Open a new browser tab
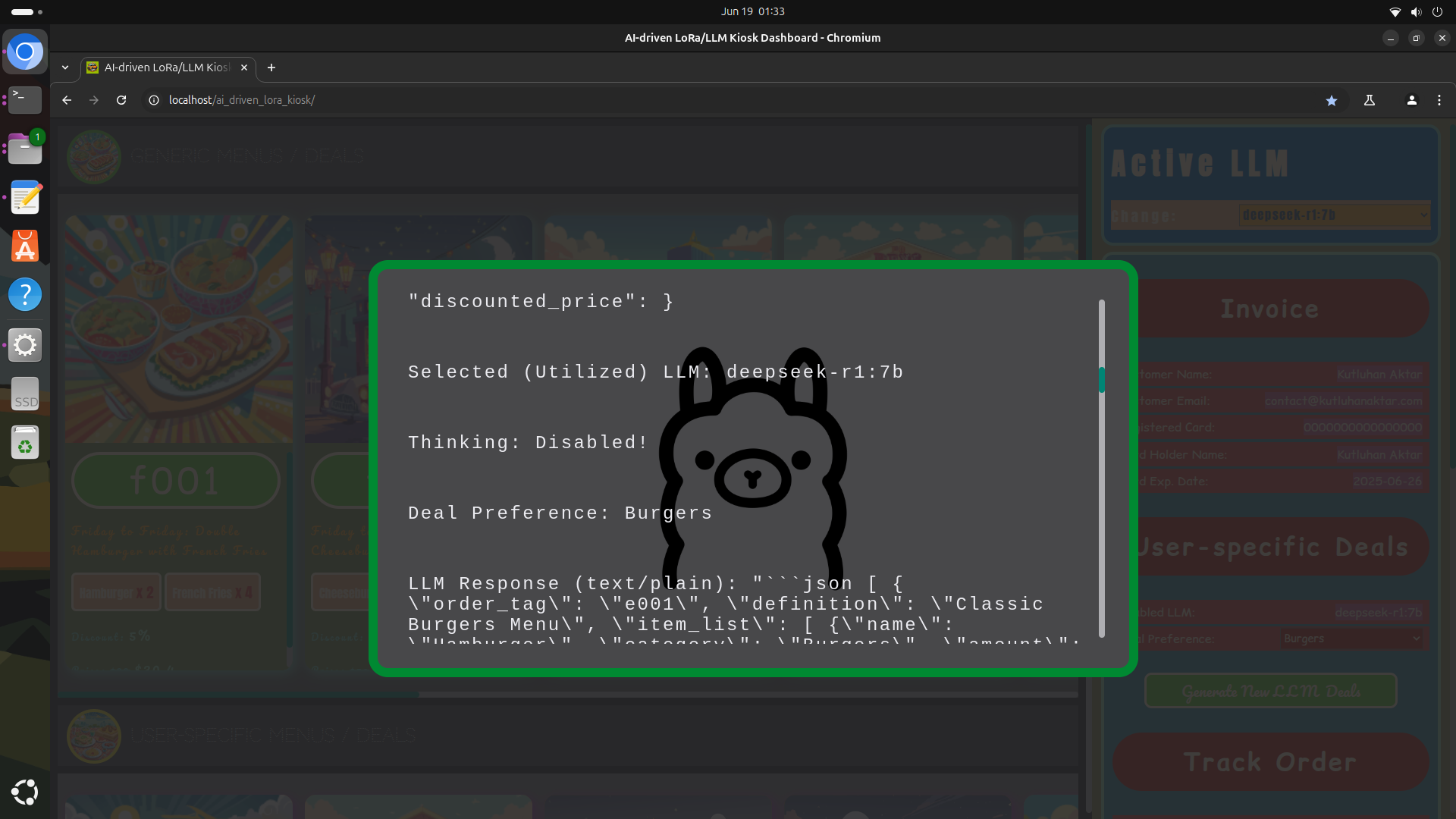 click(271, 67)
